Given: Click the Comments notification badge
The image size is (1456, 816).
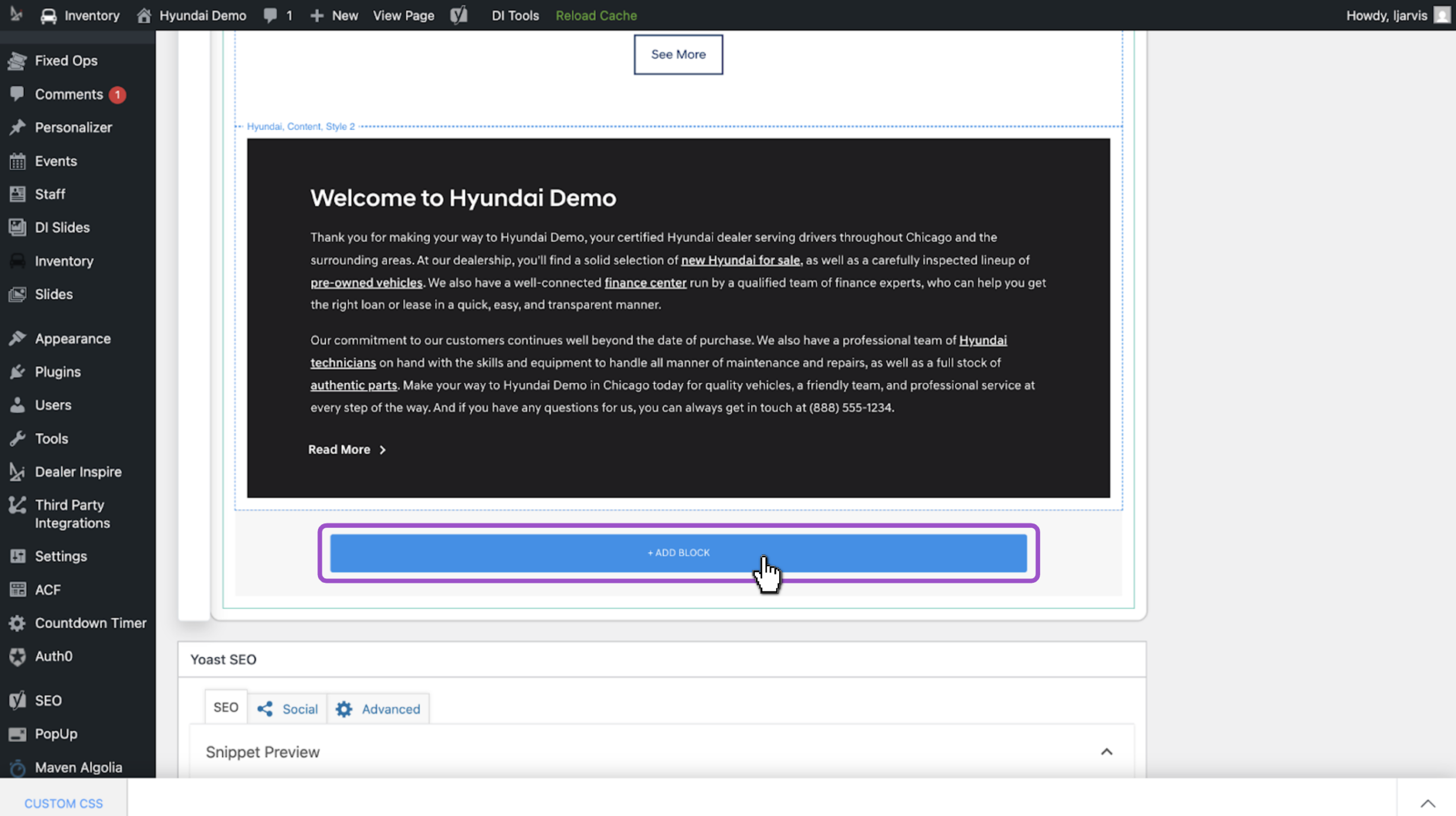Looking at the screenshot, I should 118,94.
